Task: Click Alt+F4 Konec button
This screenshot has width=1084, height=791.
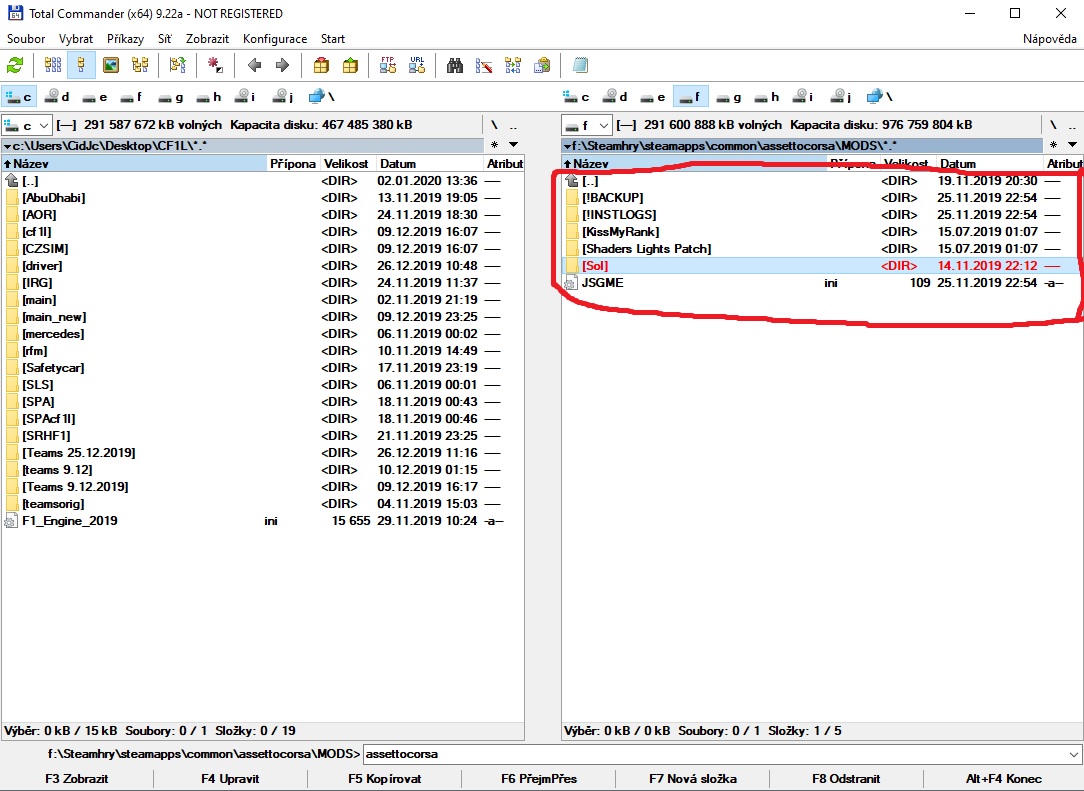Action: tap(1004, 779)
